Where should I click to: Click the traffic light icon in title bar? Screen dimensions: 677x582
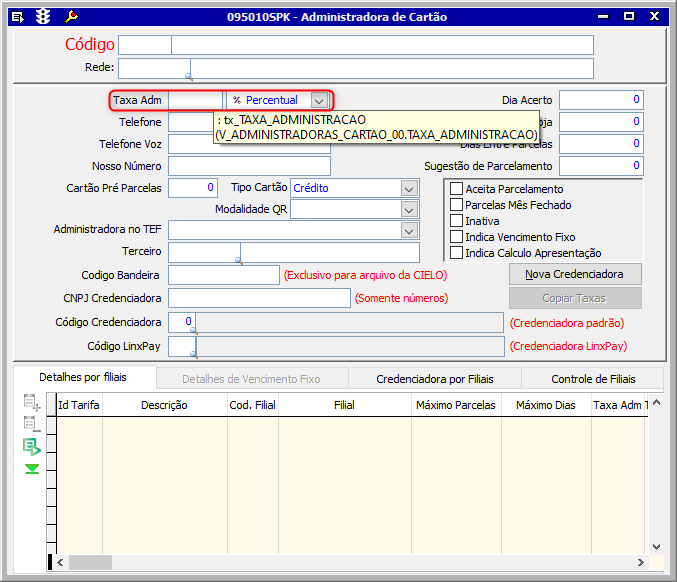click(x=43, y=17)
